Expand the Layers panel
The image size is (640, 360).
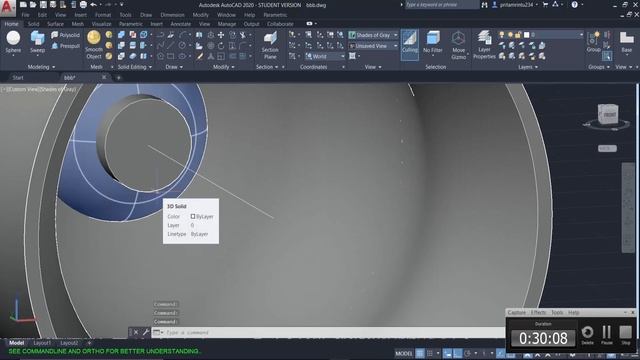528,67
